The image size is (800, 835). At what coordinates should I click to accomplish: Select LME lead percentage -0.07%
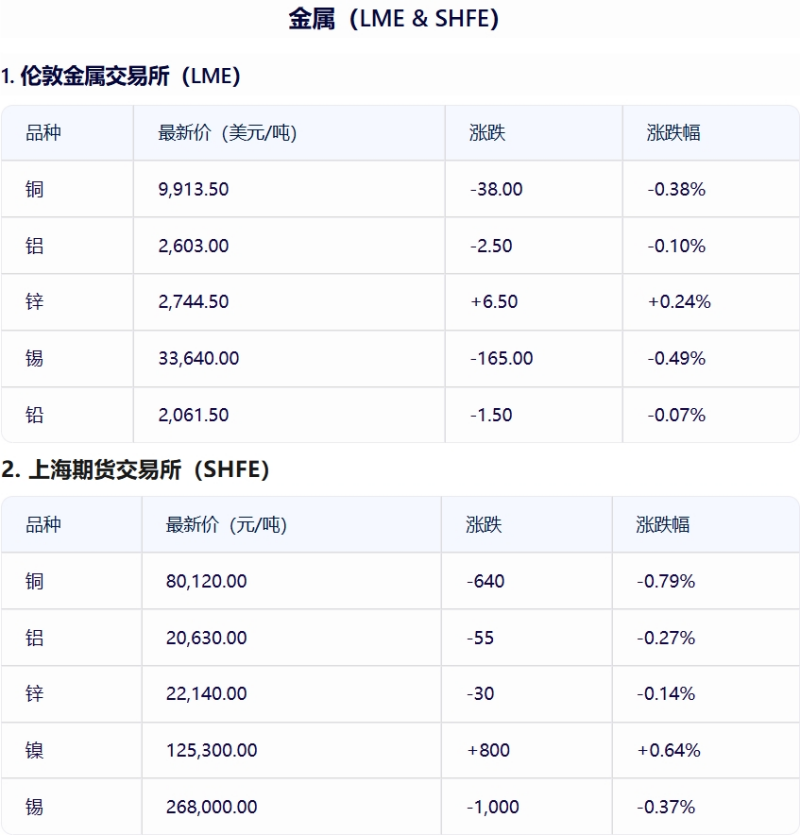click(x=676, y=415)
